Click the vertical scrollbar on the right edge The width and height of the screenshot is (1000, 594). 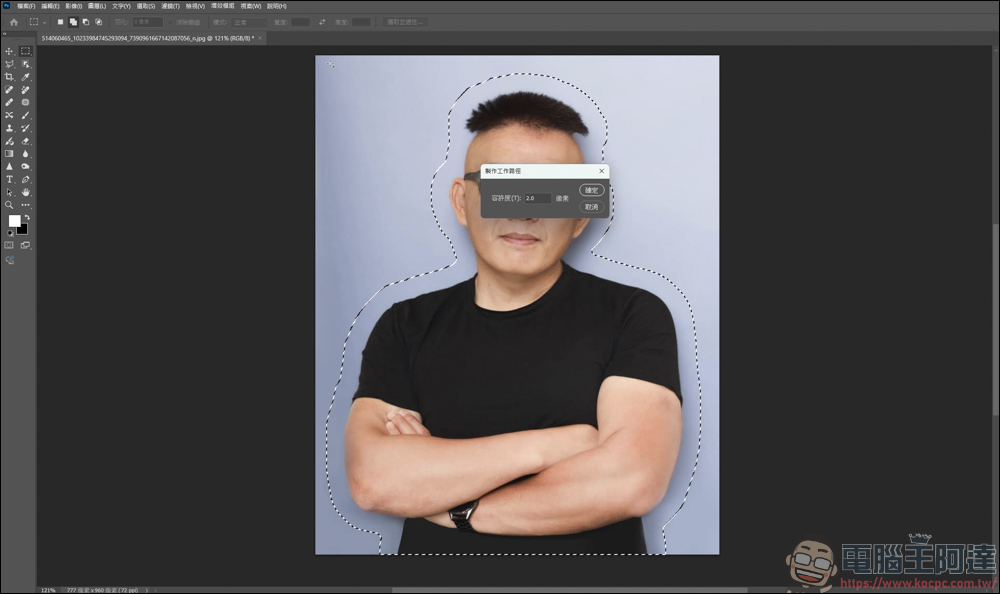pos(996,319)
